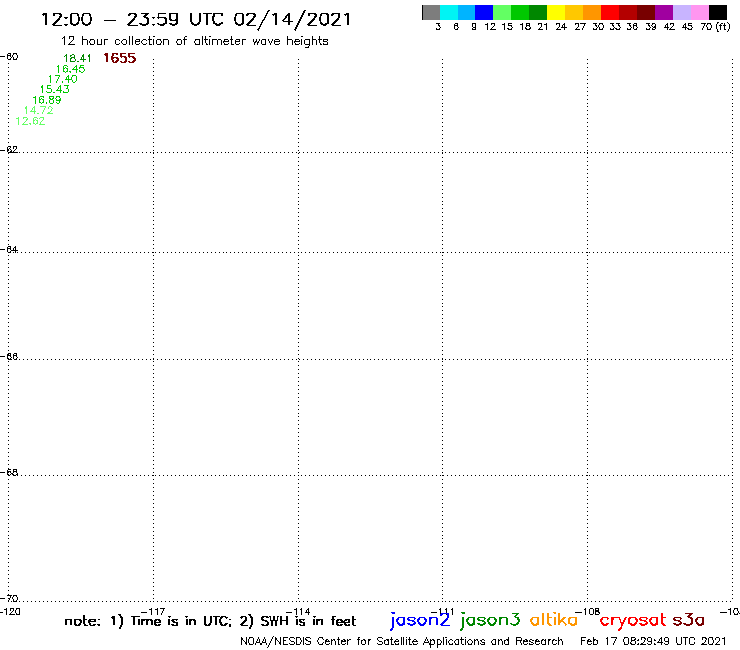Click the '24' color scale label

coord(561,27)
